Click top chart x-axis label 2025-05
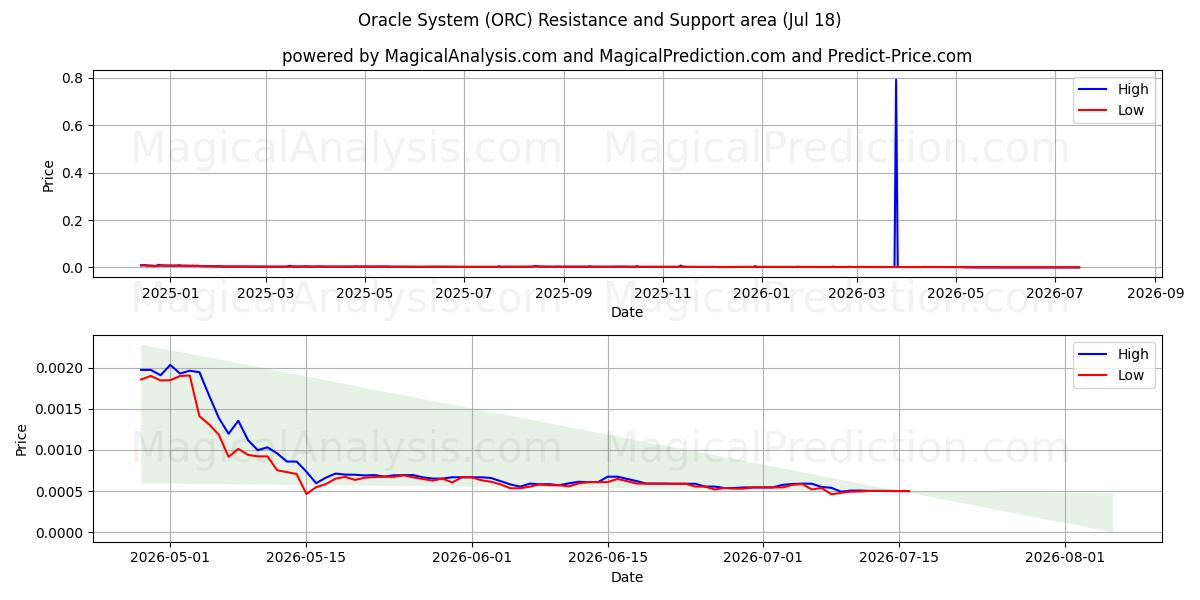This screenshot has width=1200, height=600. pos(365,293)
